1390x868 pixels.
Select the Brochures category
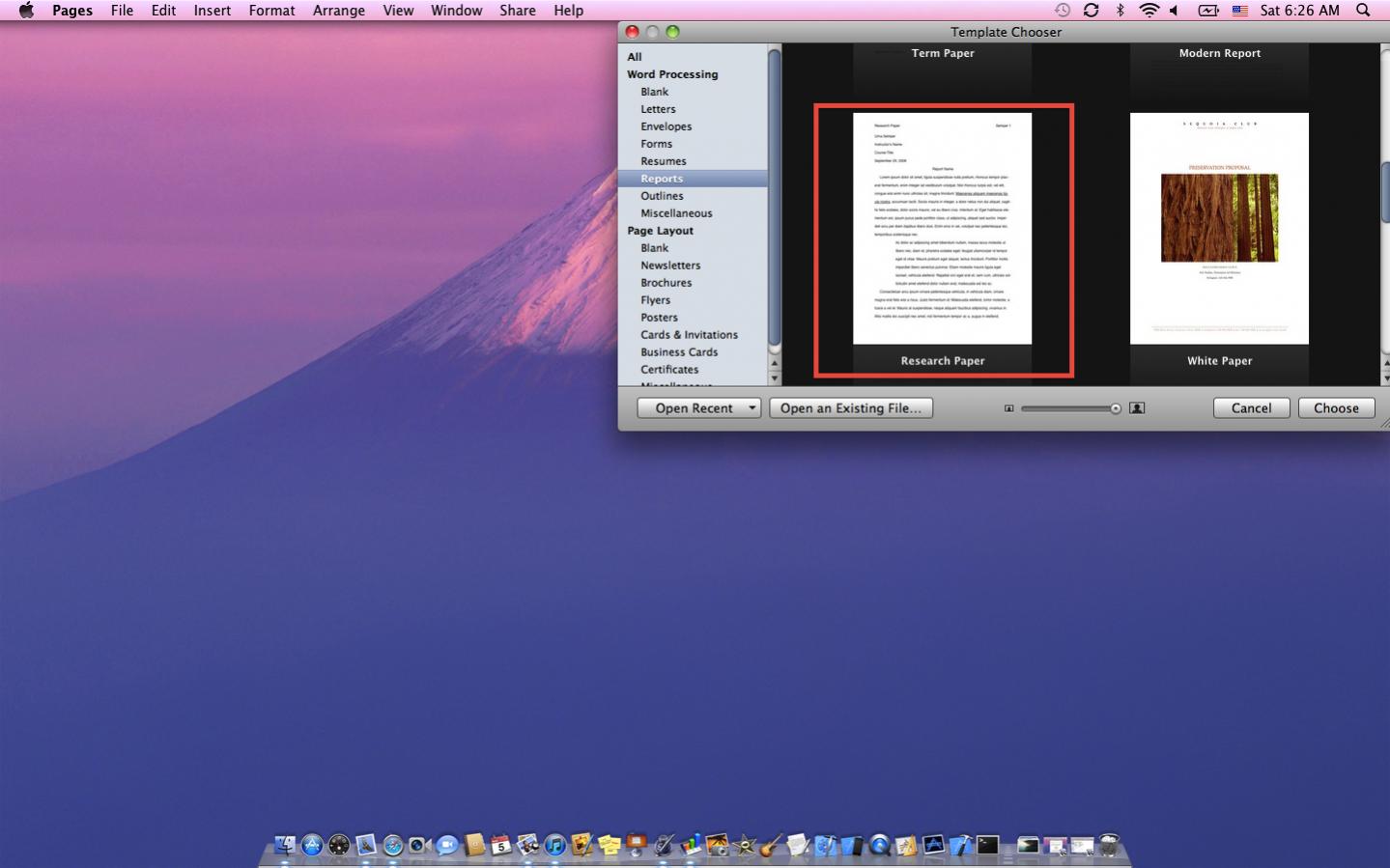point(666,283)
